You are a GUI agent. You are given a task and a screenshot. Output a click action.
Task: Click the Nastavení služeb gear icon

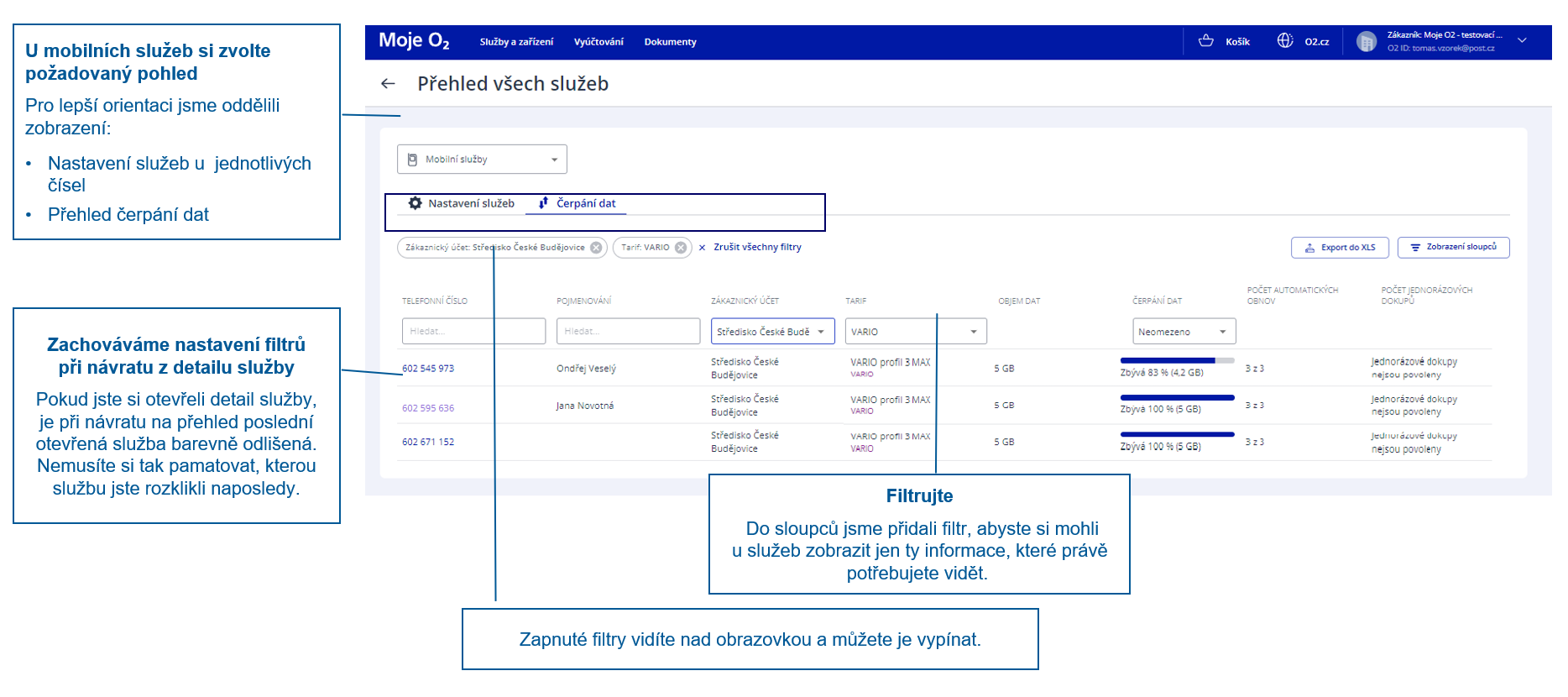pos(415,203)
